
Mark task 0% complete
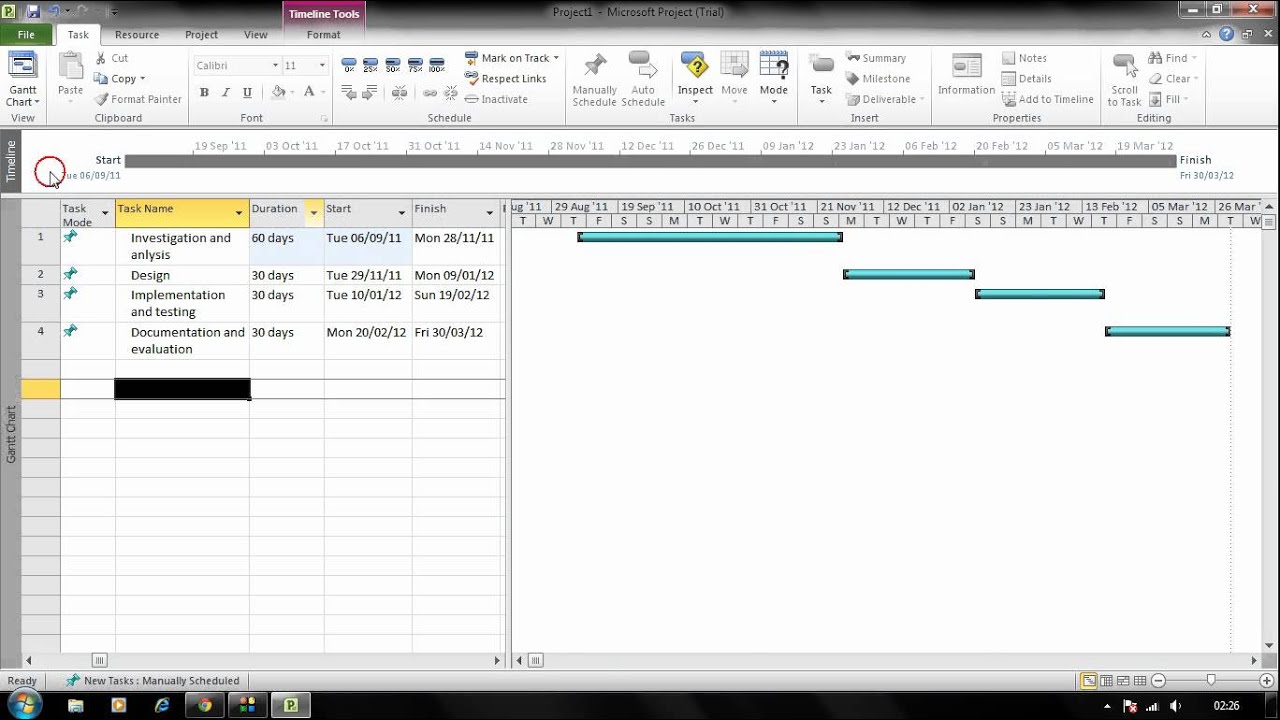pos(349,65)
